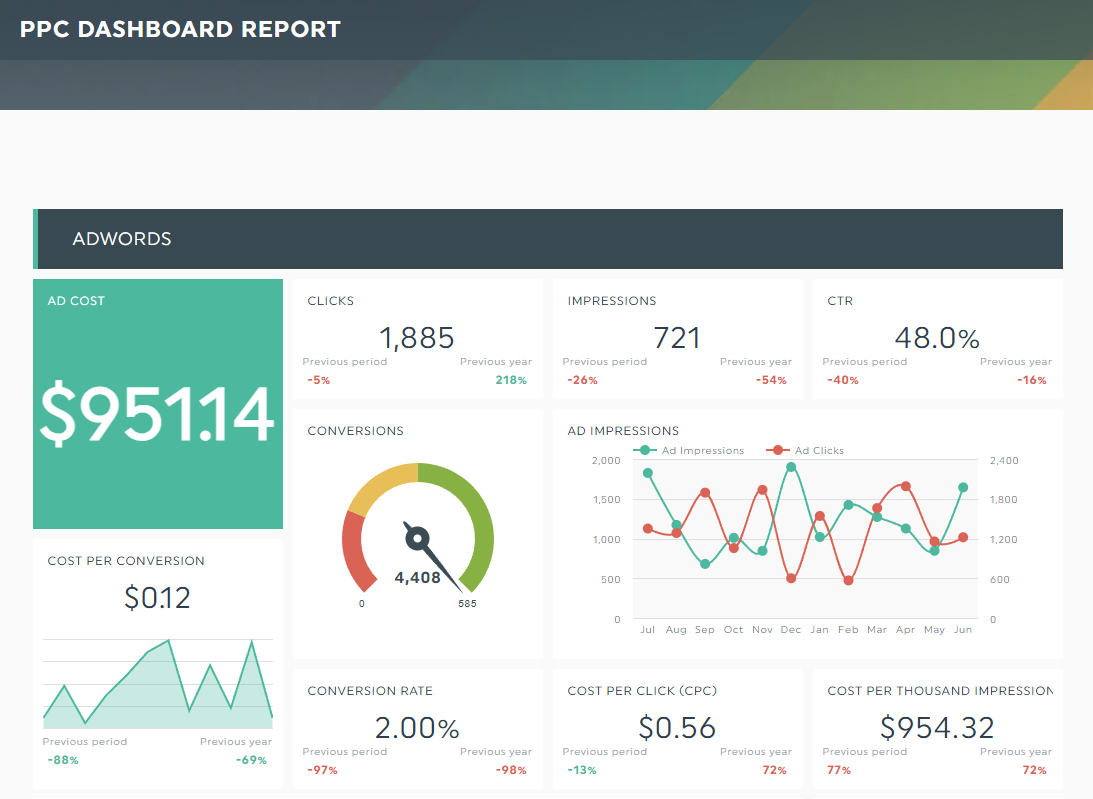Select the $0.12 cost per conversion value
Screen dimensions: 1093x799
[158, 598]
